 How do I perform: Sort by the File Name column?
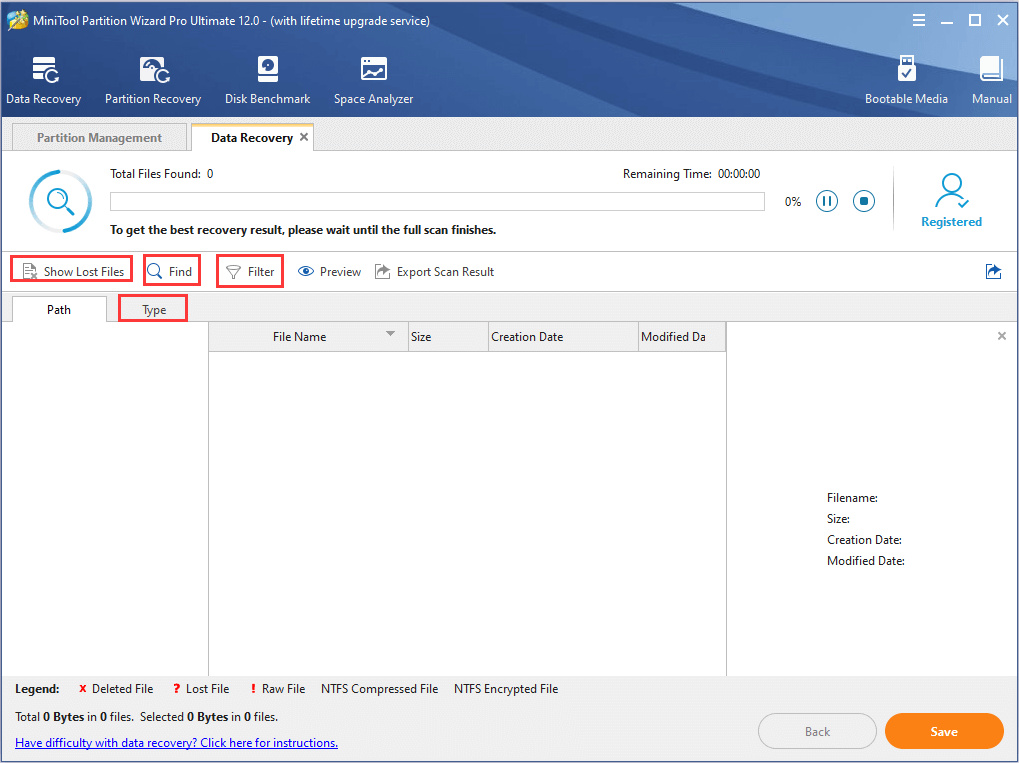coord(309,337)
